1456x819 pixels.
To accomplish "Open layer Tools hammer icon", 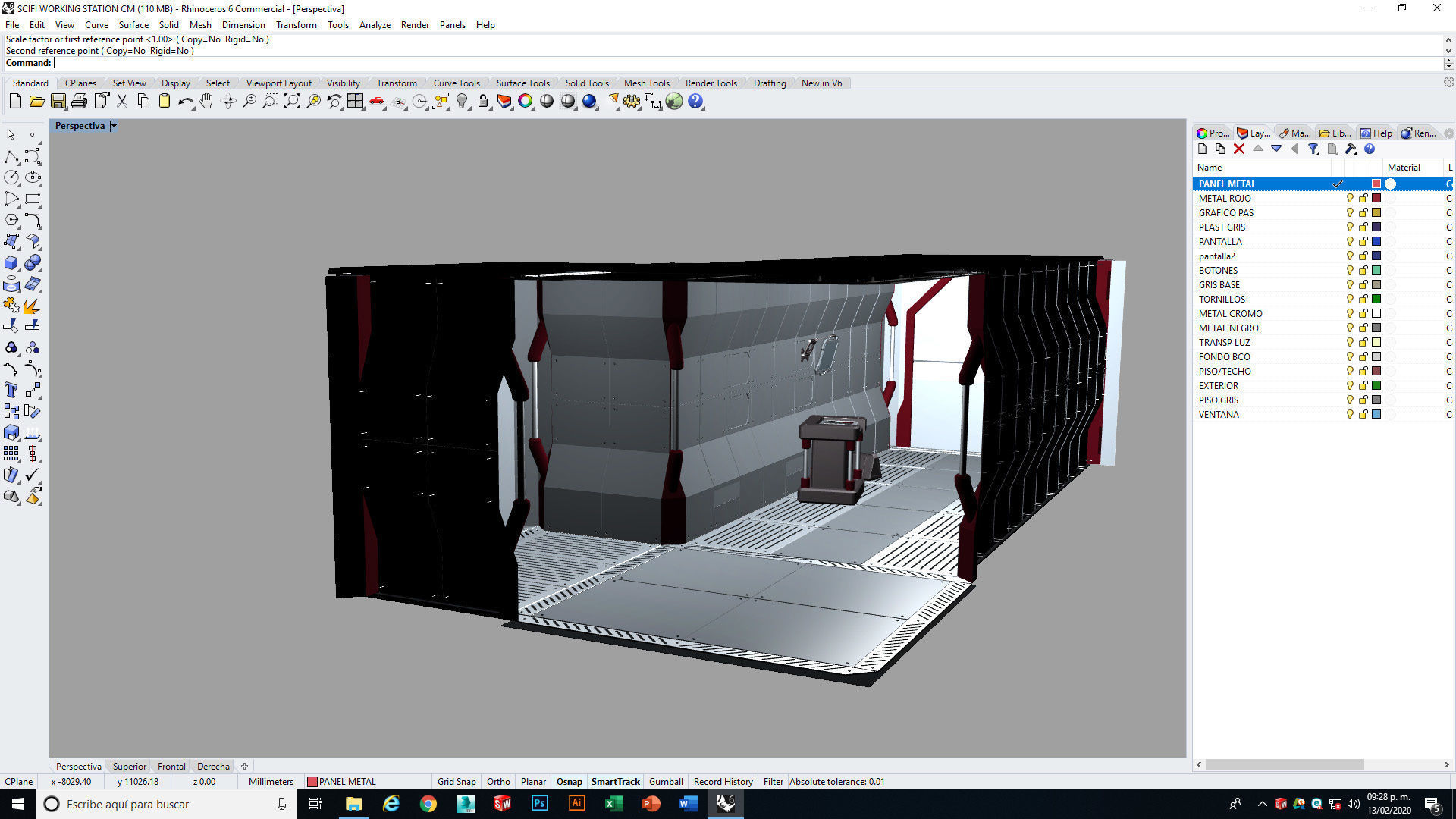I will (x=1351, y=149).
